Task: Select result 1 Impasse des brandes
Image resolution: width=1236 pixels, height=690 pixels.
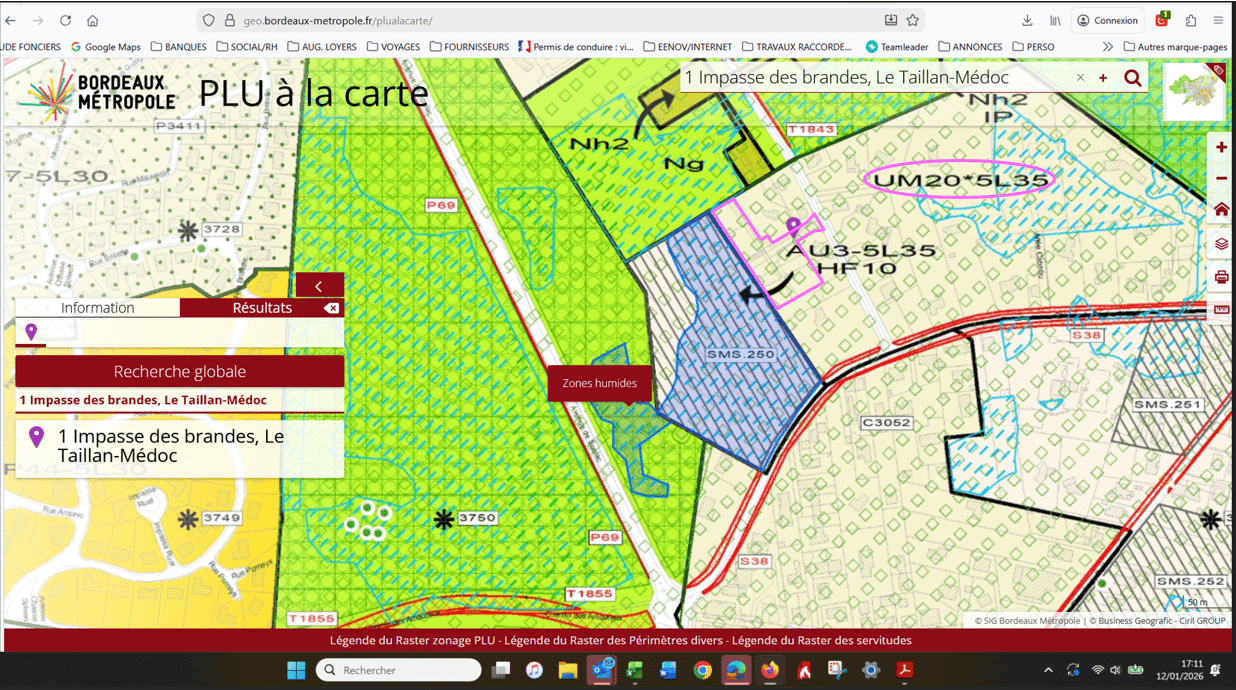Action: [x=170, y=446]
